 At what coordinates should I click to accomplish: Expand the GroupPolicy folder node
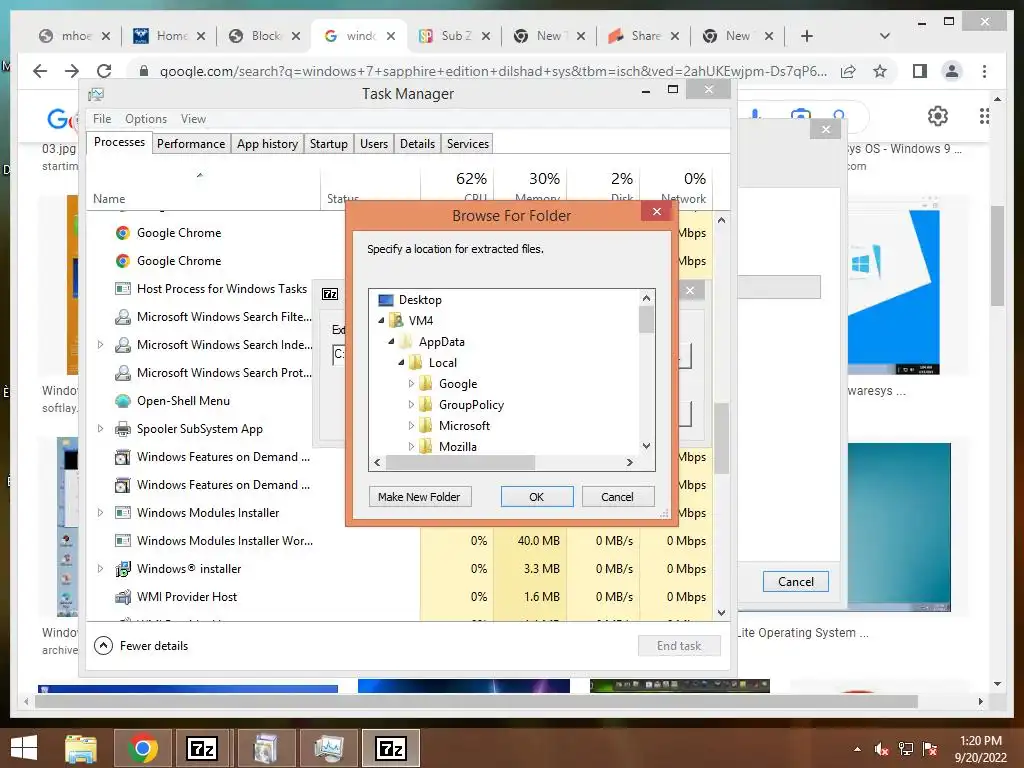click(411, 405)
